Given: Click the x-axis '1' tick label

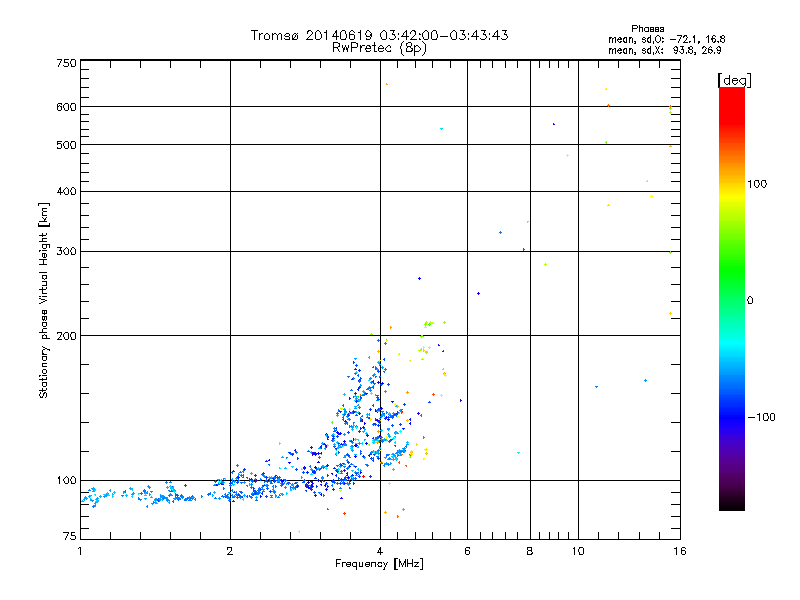Looking at the screenshot, I should 80,551.
